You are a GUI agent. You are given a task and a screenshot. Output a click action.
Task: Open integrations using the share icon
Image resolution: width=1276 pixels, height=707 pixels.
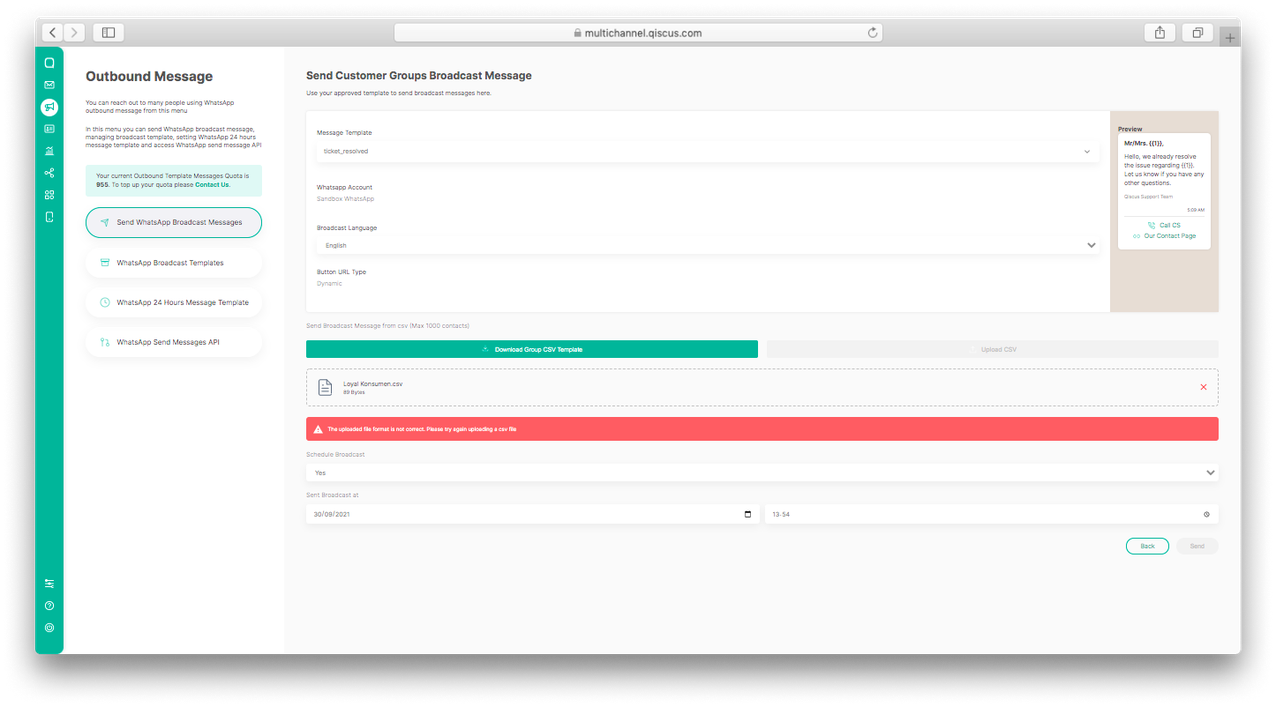point(48,173)
